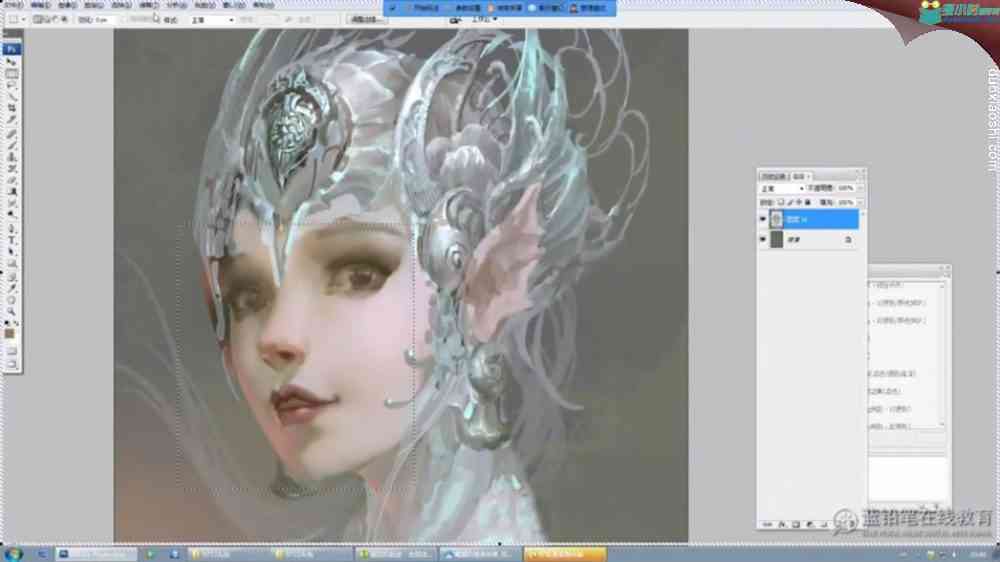Open the Windows Start button
This screenshot has width=1000, height=562.
(x=13, y=554)
